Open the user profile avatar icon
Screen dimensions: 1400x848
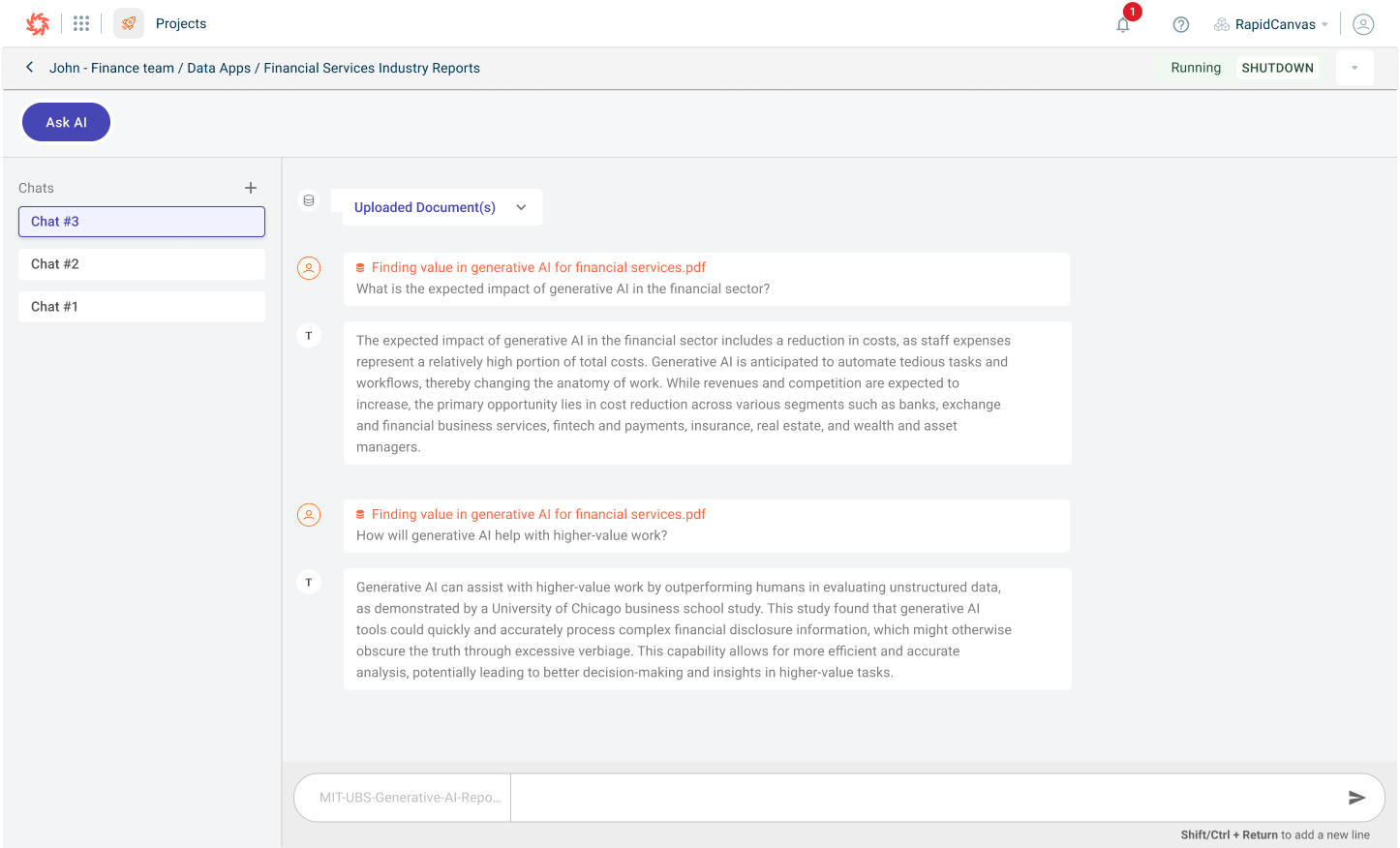1363,24
